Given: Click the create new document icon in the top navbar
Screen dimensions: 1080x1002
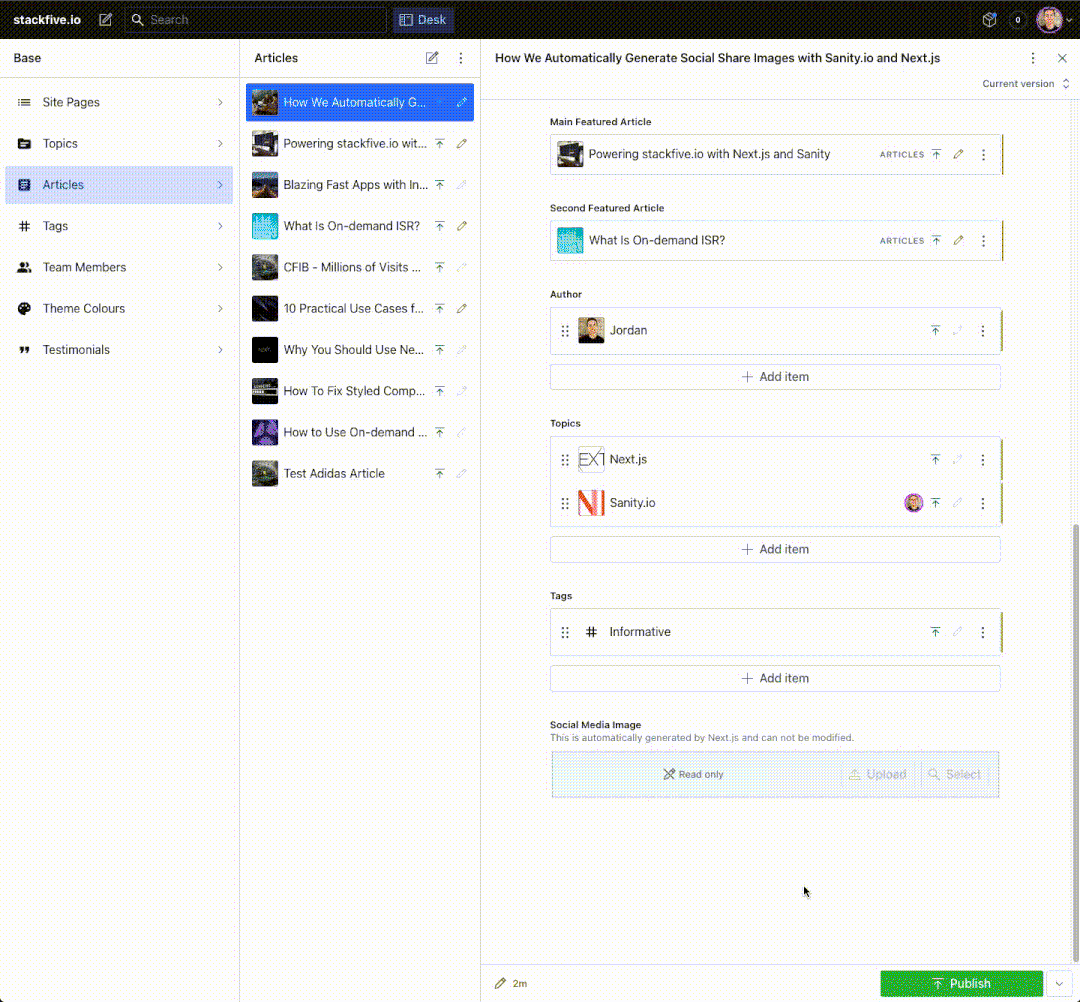Looking at the screenshot, I should pyautogui.click(x=105, y=20).
